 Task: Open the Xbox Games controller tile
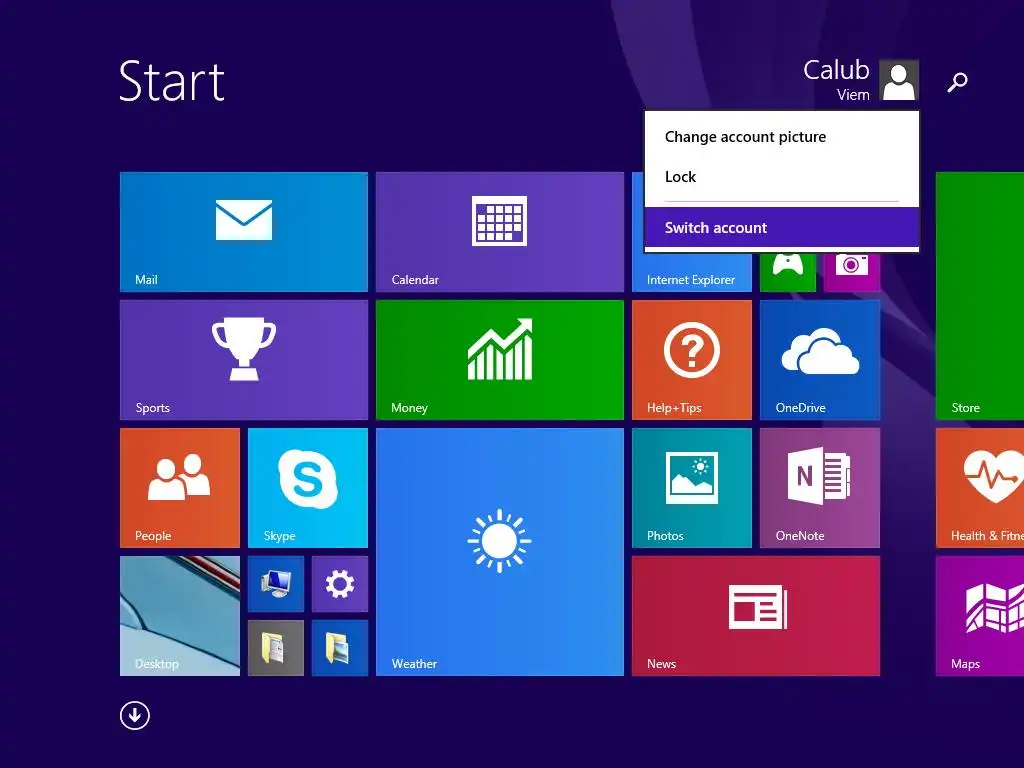788,272
